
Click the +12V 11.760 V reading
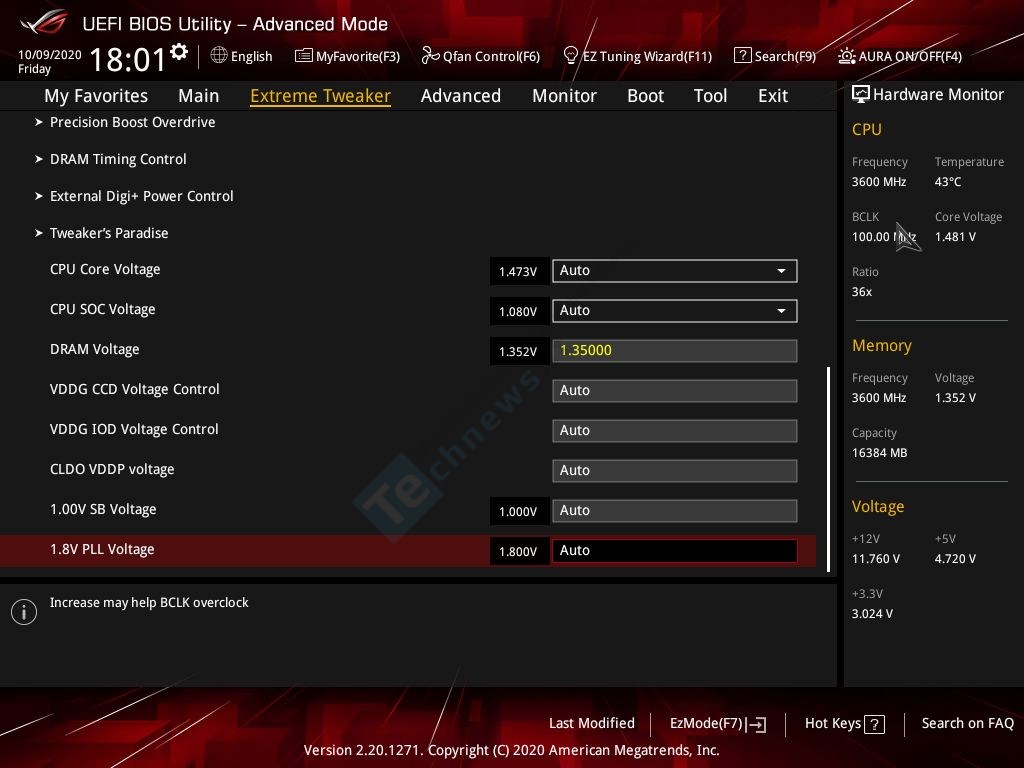coord(876,558)
